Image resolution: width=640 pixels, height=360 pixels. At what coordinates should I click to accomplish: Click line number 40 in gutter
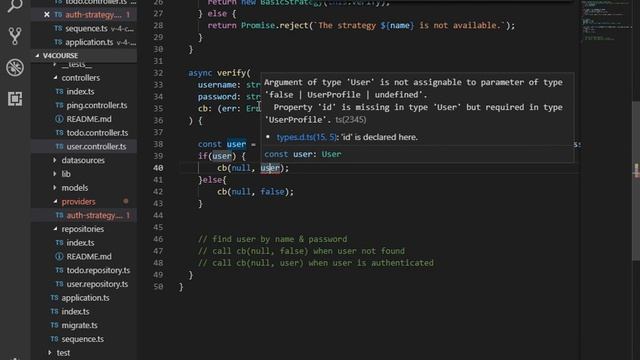pos(158,168)
